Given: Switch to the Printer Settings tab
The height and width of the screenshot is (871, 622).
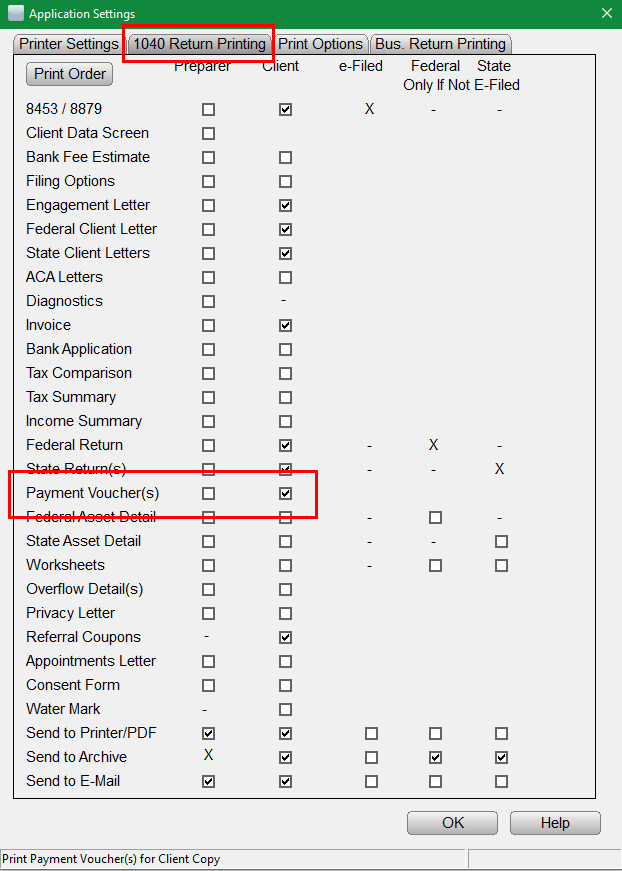Looking at the screenshot, I should click(68, 44).
